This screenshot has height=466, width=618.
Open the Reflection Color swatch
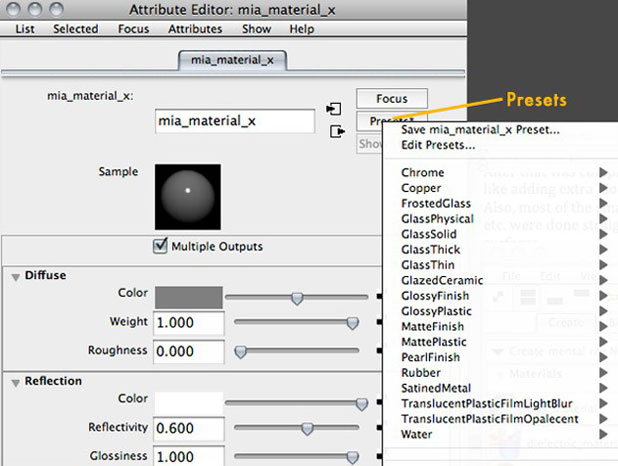coord(189,403)
